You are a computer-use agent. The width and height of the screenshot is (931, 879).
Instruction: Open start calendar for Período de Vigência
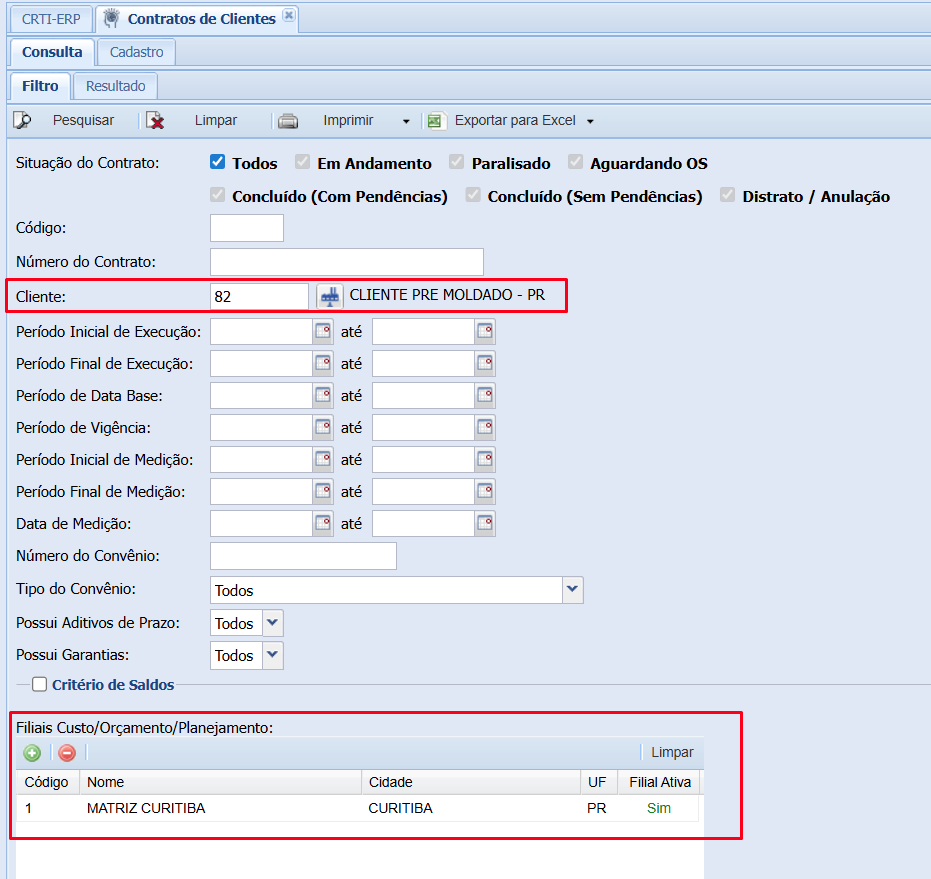pos(323,428)
